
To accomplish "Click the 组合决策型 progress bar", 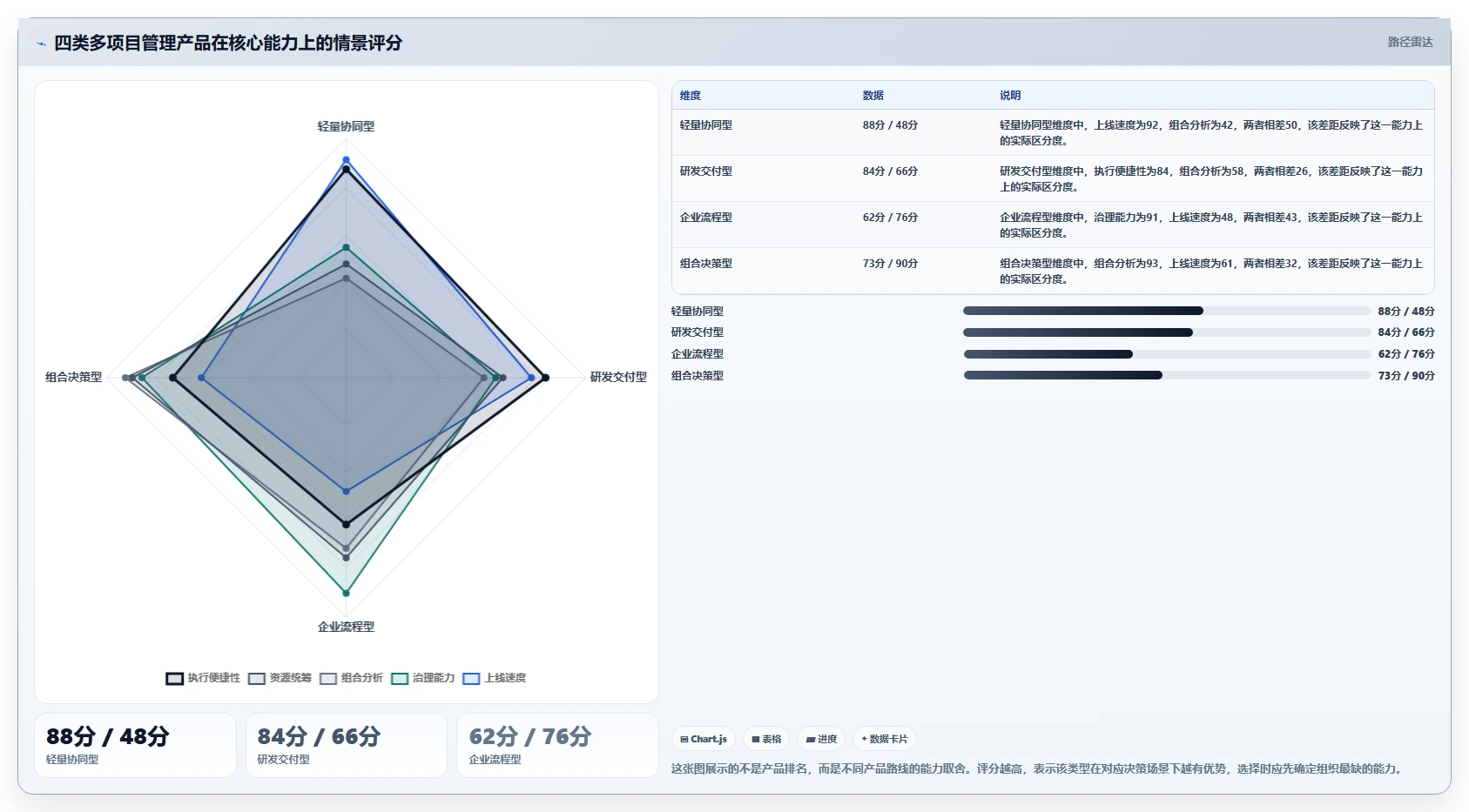I will click(1167, 375).
